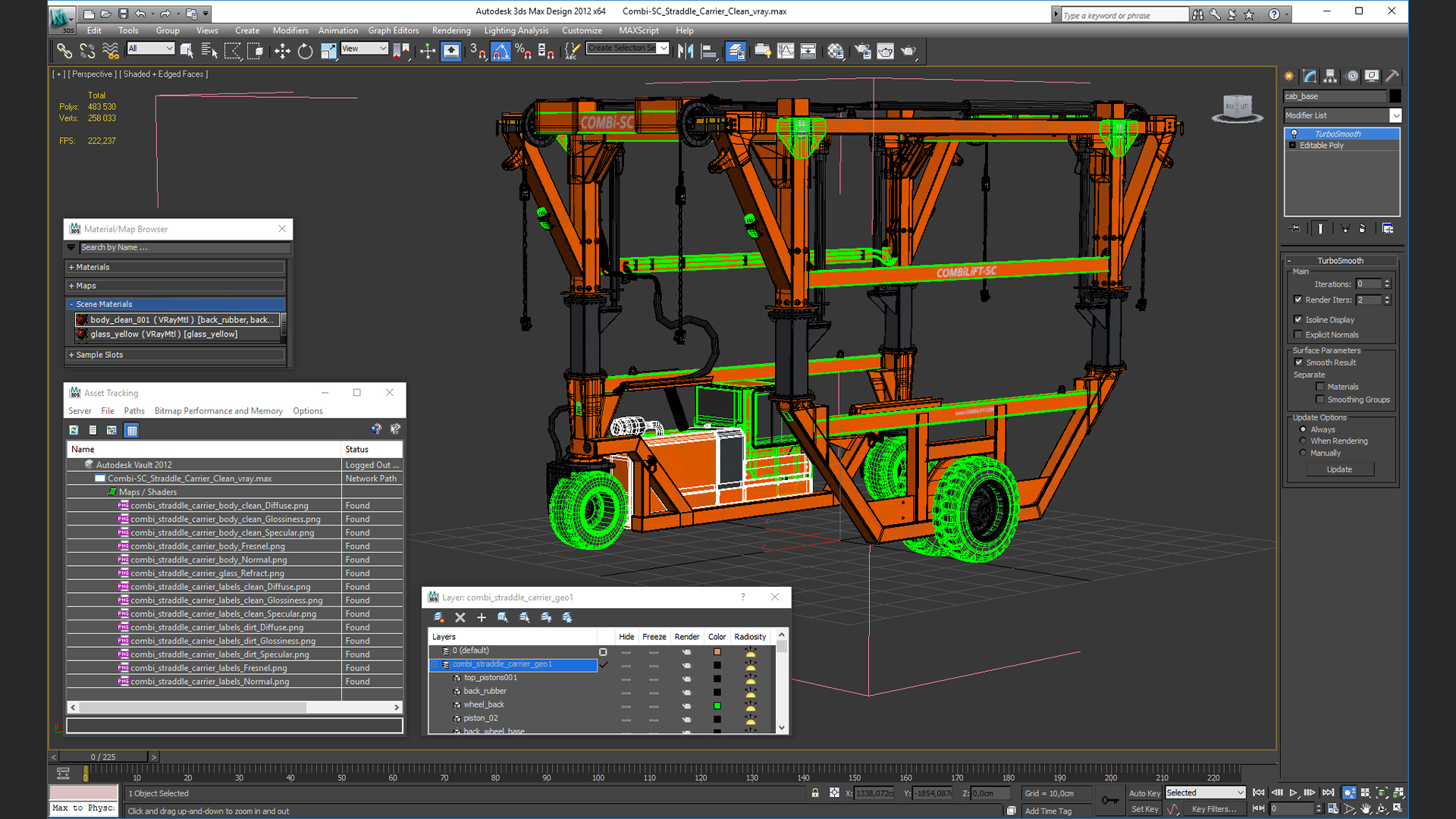This screenshot has width=1456, height=819.
Task: Click the Align tool icon
Action: (709, 51)
